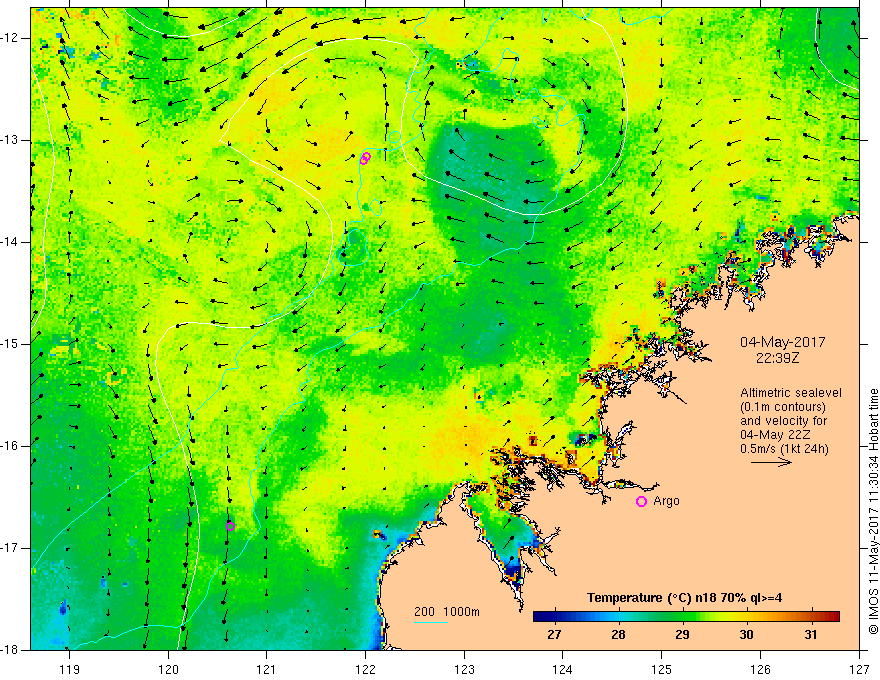Click the longitude axis label 122

click(365, 669)
